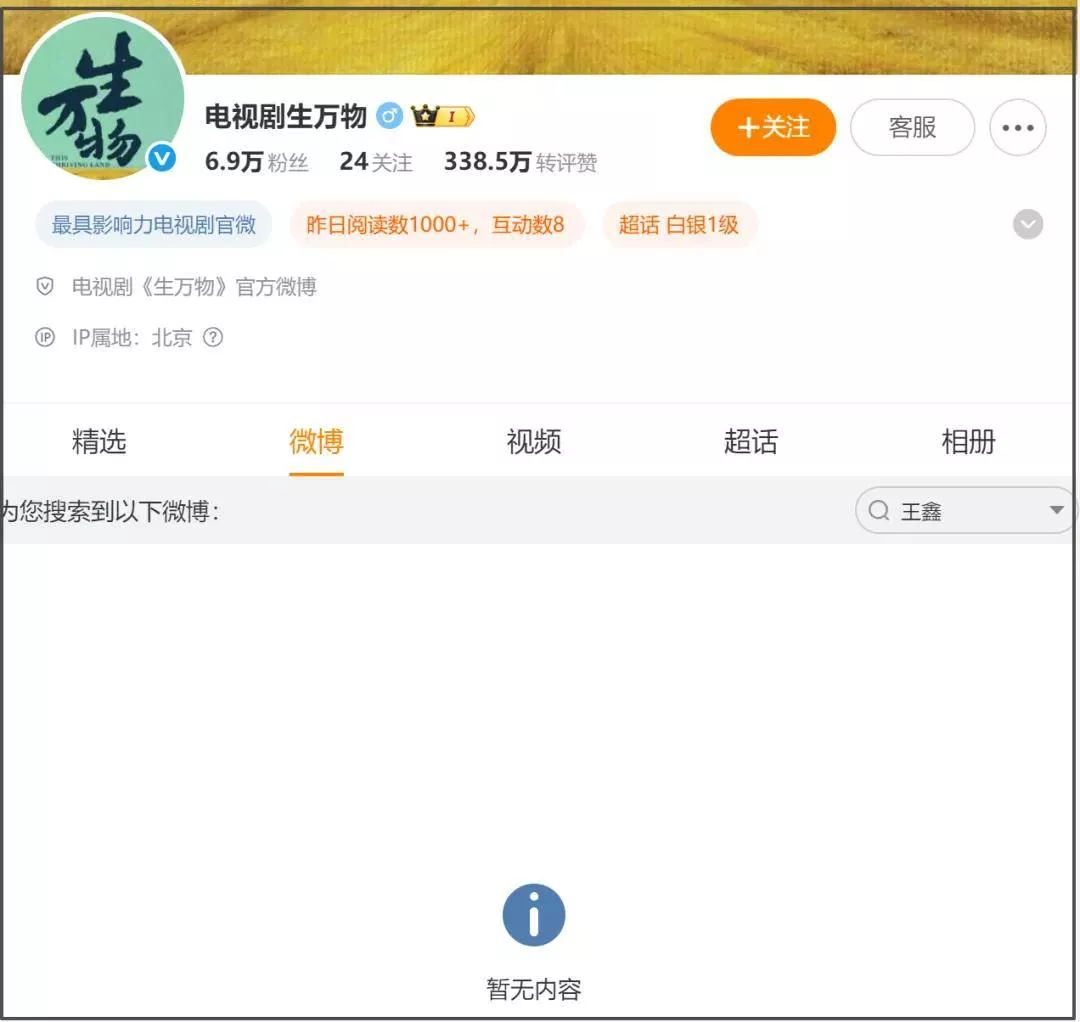
Task: Click the IP location icon
Action: tap(45, 338)
